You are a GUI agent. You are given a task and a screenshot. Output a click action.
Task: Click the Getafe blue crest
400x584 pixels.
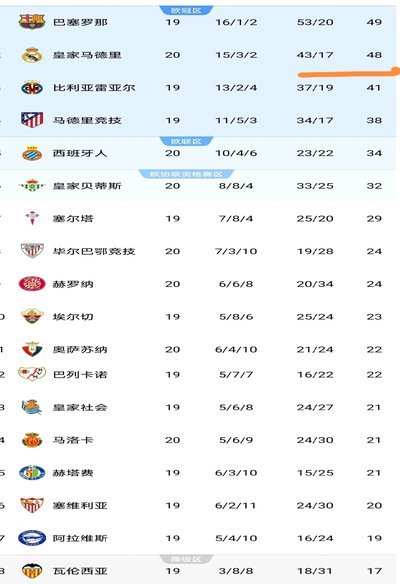pos(32,473)
